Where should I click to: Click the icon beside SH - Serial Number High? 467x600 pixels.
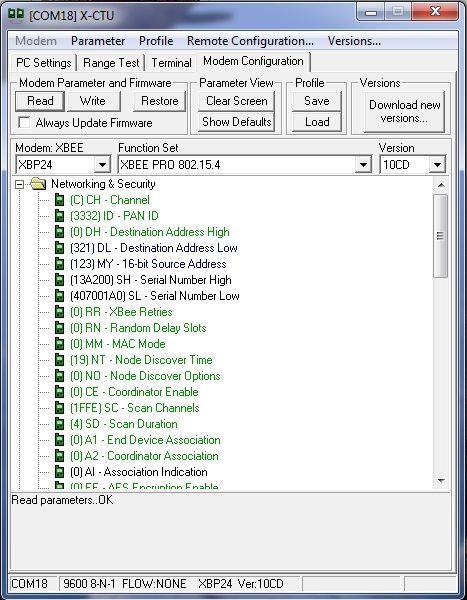click(x=59, y=280)
